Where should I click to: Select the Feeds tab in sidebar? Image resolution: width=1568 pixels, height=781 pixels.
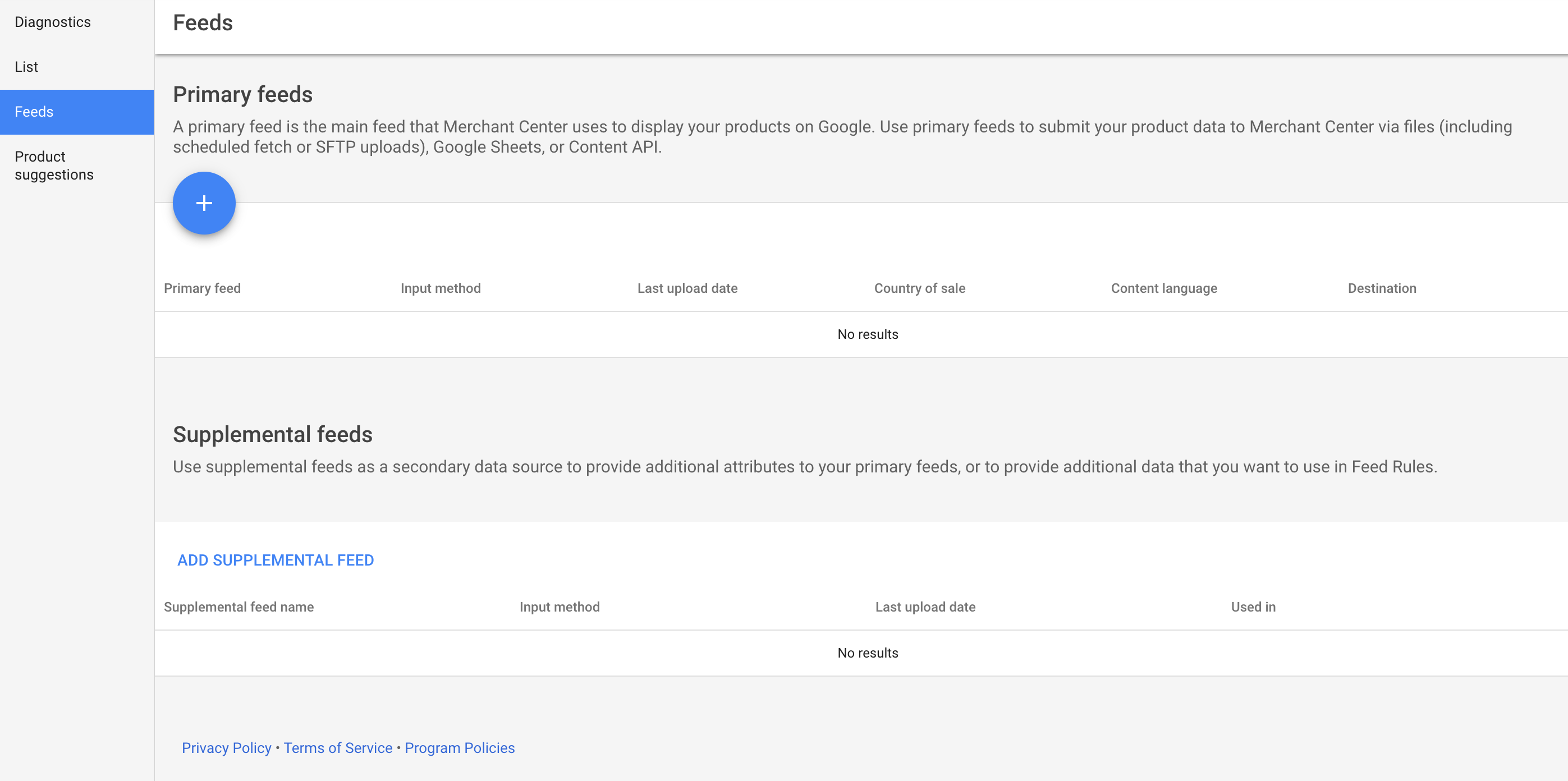point(76,110)
